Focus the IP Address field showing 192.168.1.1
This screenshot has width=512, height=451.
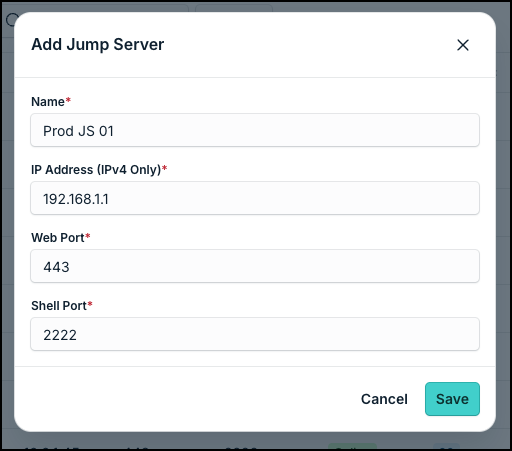coord(255,198)
